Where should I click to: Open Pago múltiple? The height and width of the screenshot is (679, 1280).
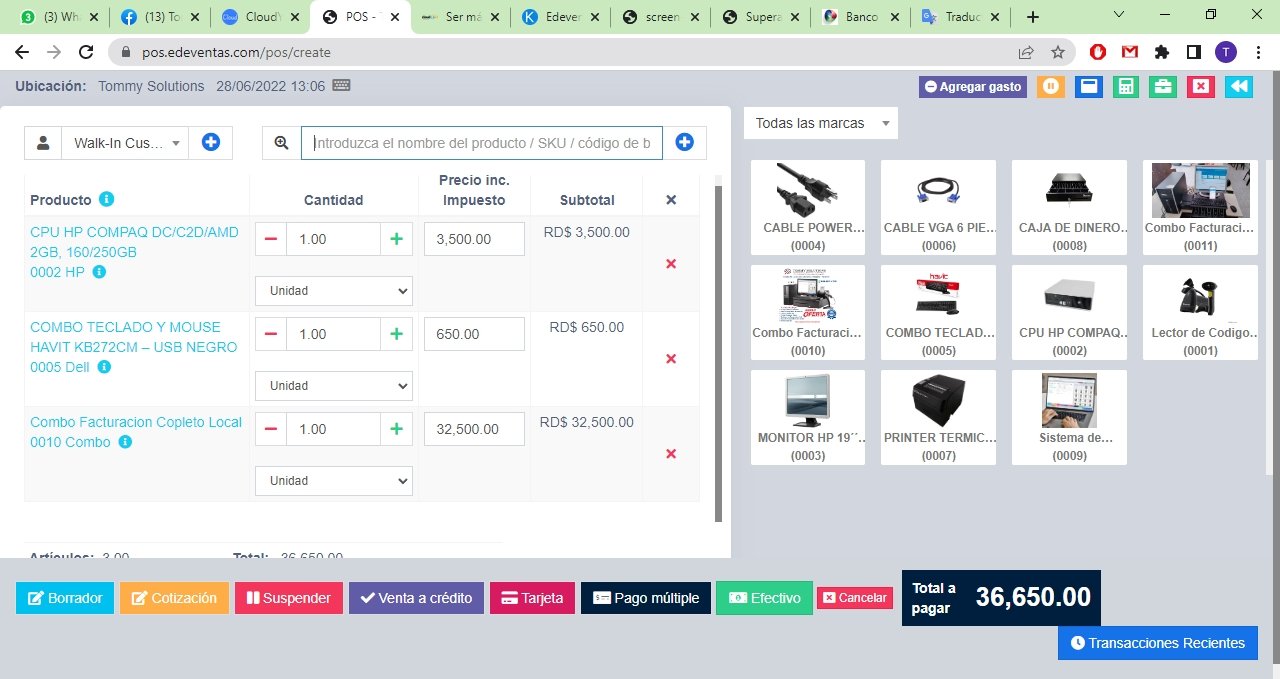click(646, 598)
